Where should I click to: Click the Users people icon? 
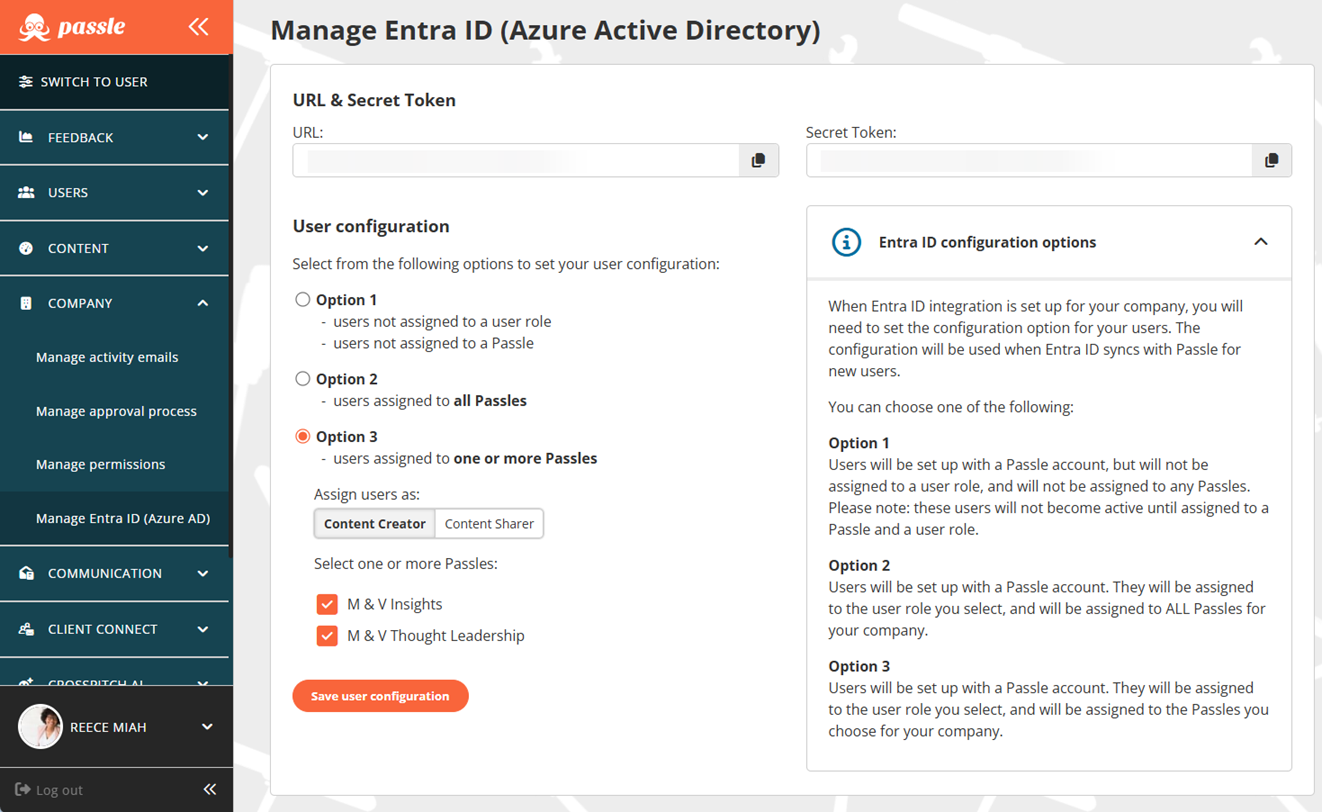click(26, 192)
